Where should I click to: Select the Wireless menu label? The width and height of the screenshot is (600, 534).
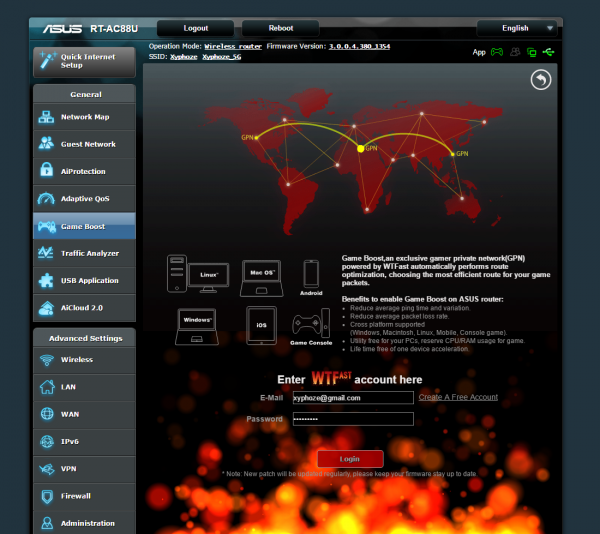[x=77, y=360]
